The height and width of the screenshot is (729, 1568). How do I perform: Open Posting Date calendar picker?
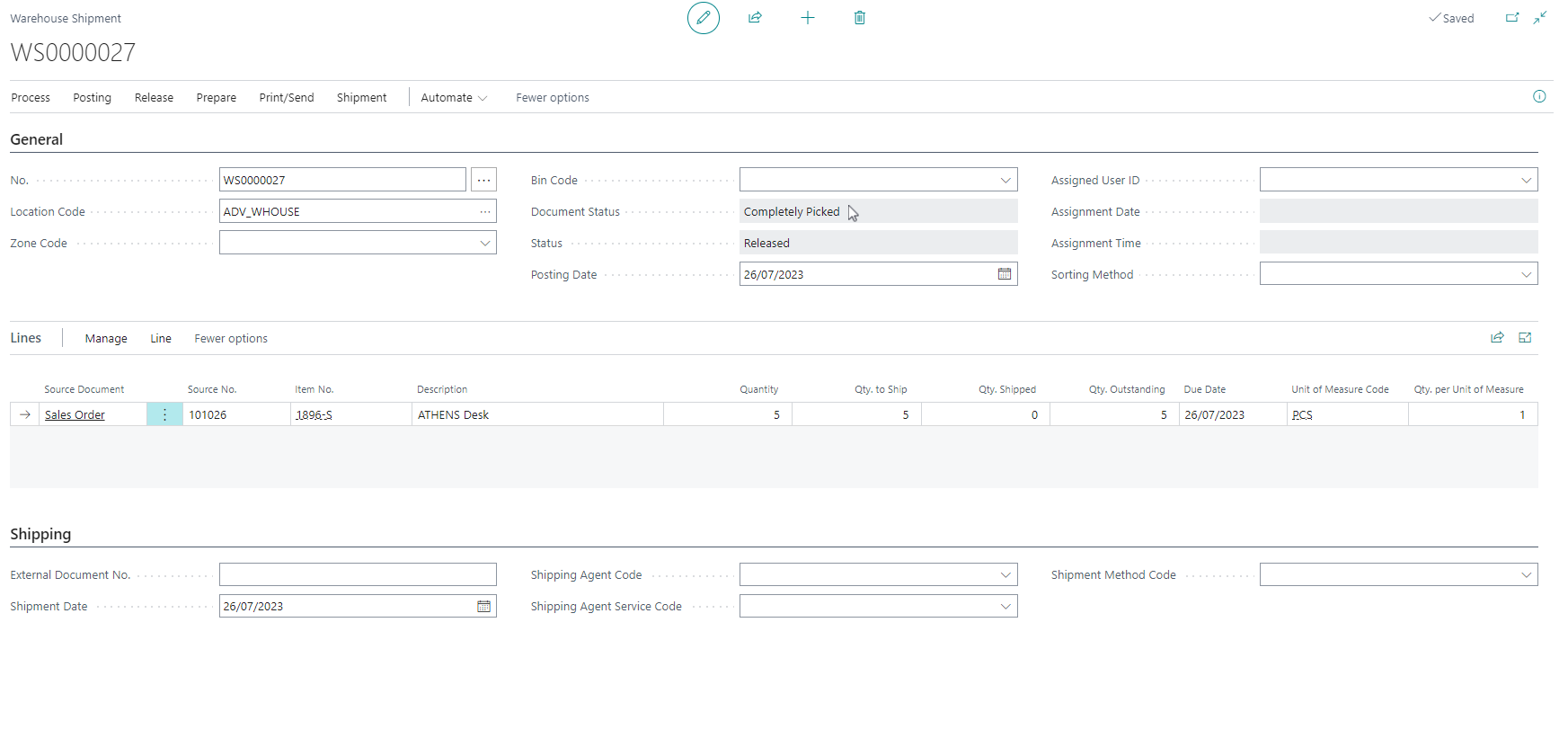point(1005,274)
